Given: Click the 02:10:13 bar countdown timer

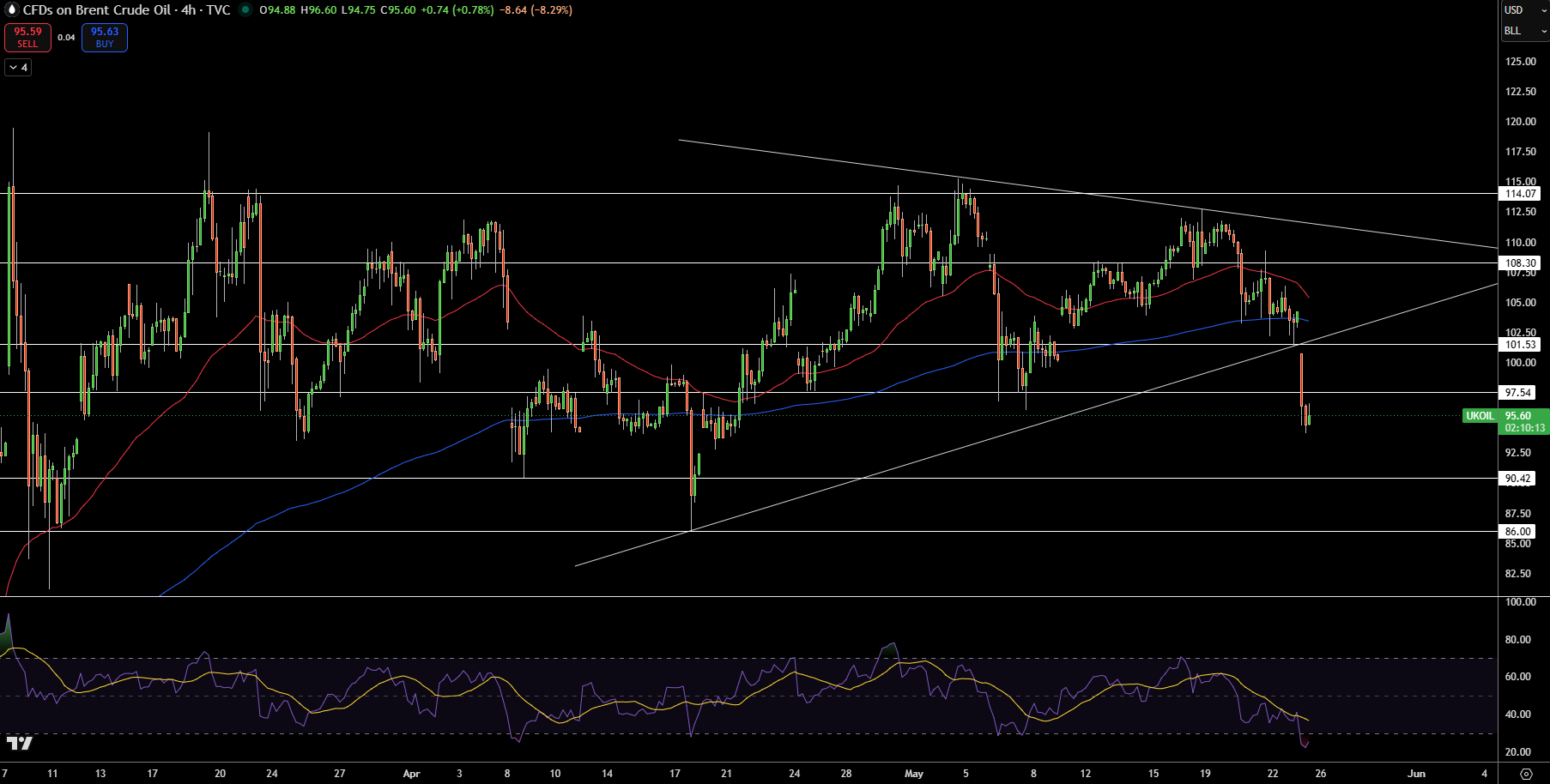Looking at the screenshot, I should click(1524, 428).
